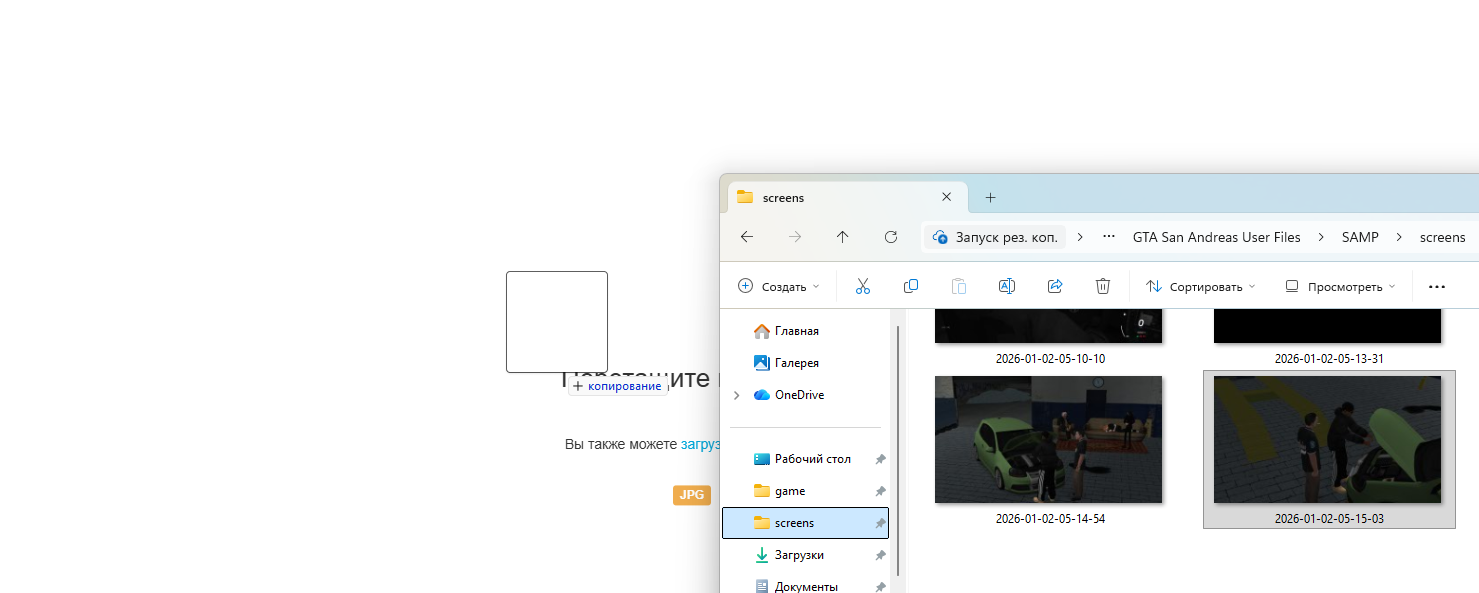This screenshot has height=593, width=1479.
Task: Open the Создать dropdown menu
Action: tap(779, 286)
